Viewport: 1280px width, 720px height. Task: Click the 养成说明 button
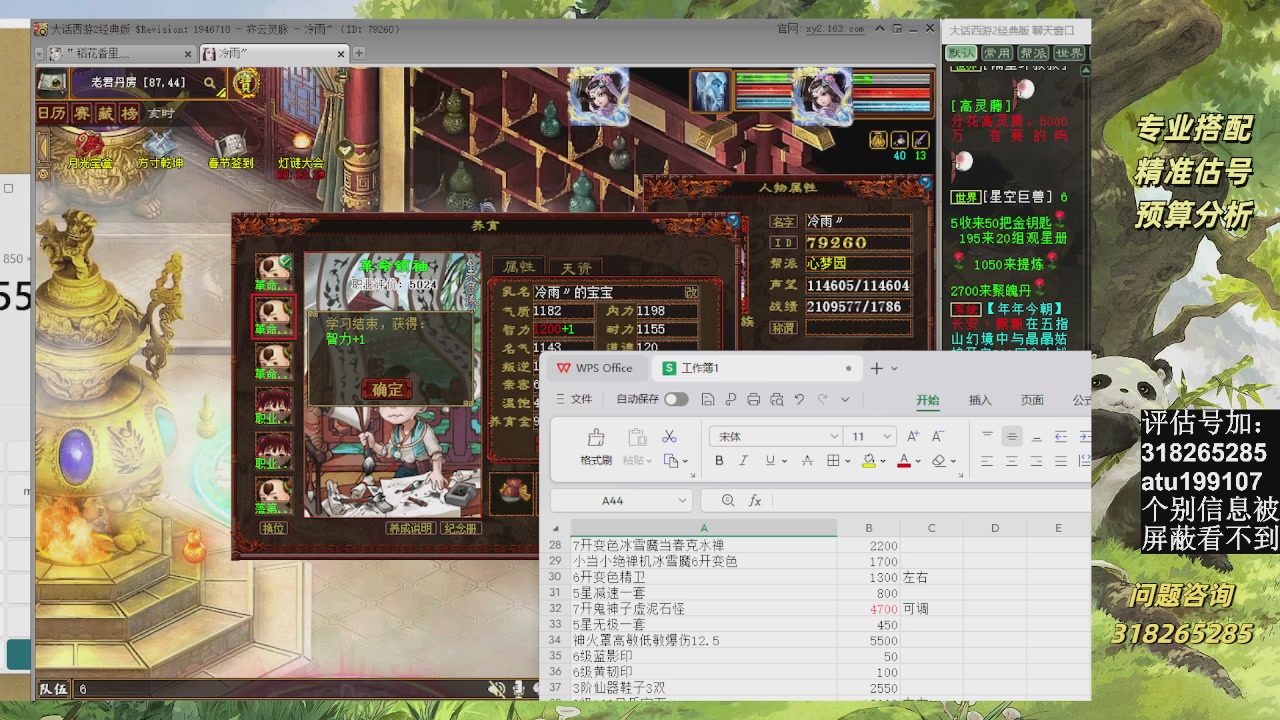410,528
